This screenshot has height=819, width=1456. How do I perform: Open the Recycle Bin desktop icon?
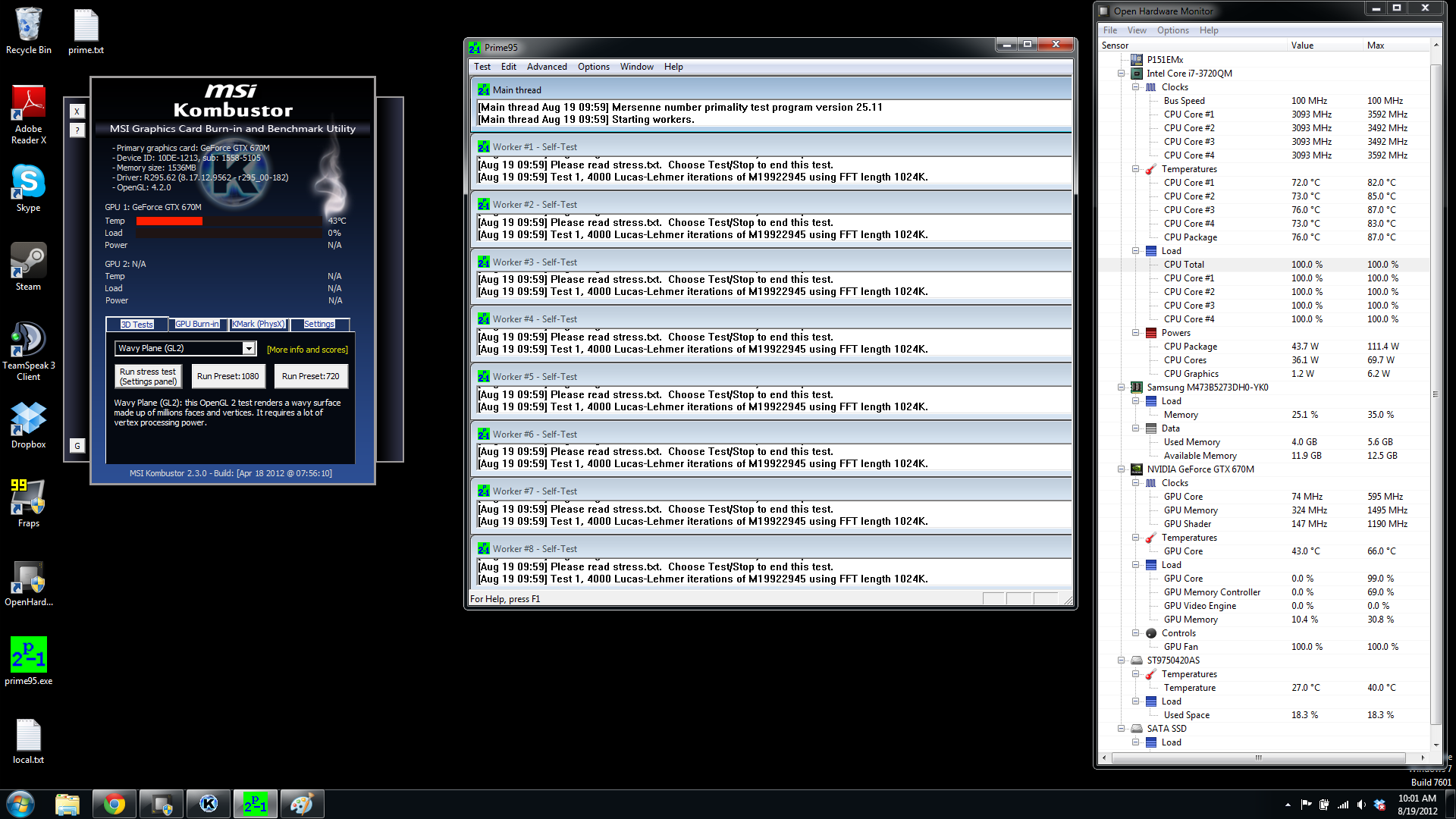[29, 30]
